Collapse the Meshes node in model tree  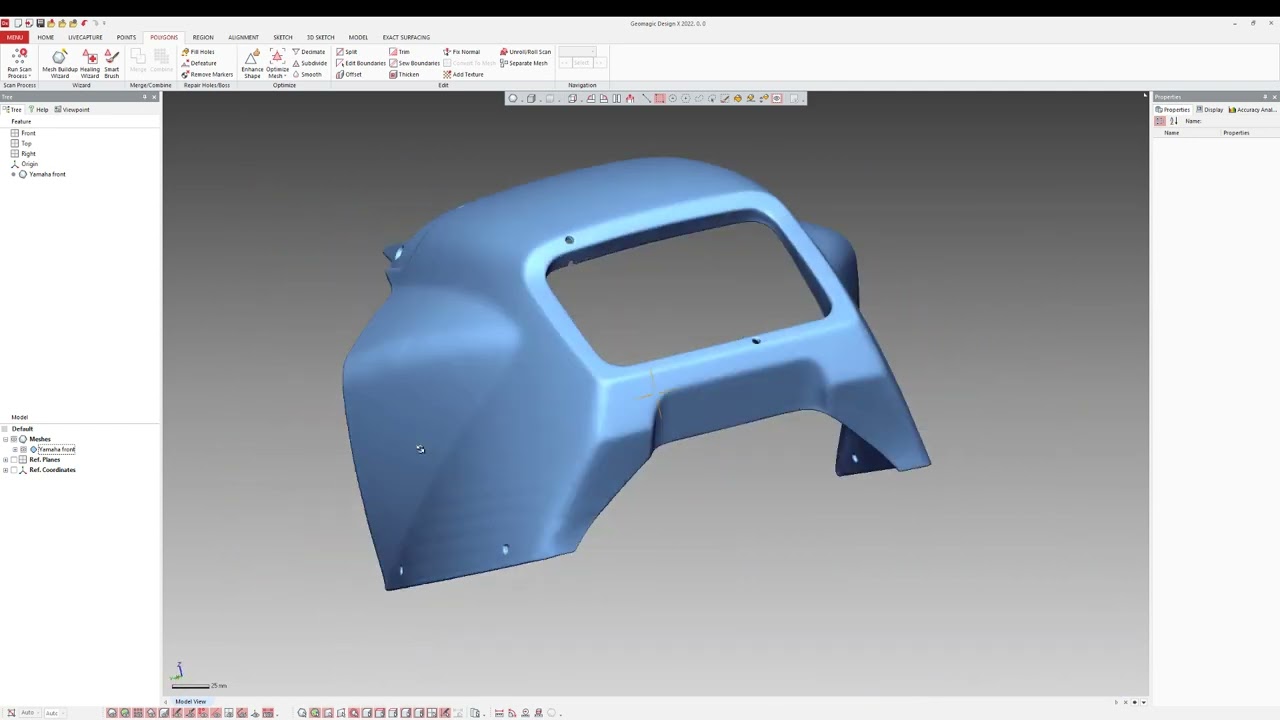click(6, 439)
